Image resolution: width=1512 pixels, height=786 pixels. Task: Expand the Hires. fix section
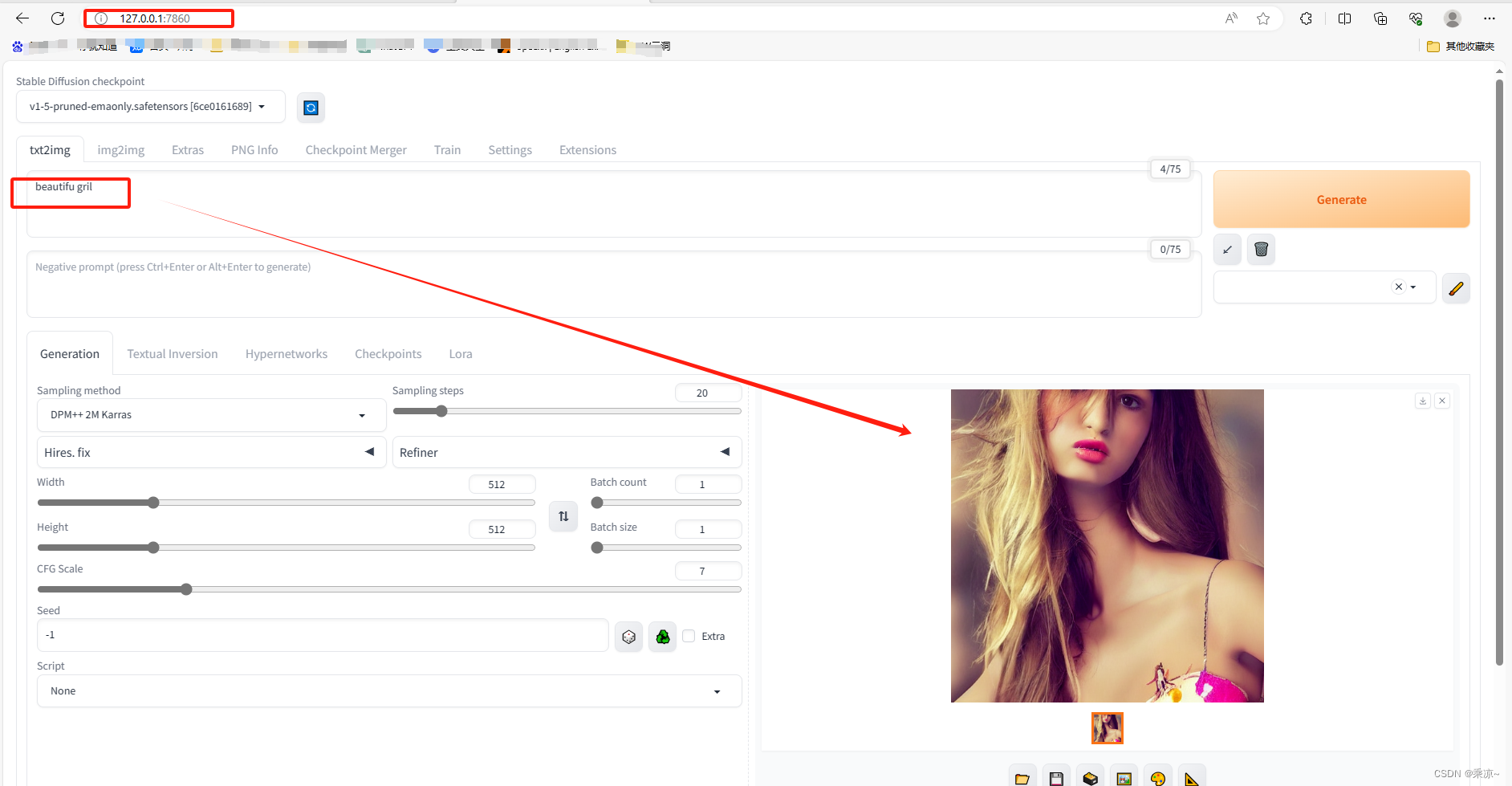[x=212, y=452]
